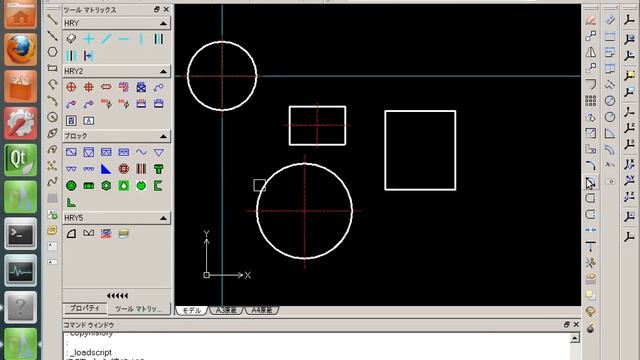
Task: Insert the green T-shaped block
Action: (x=159, y=169)
